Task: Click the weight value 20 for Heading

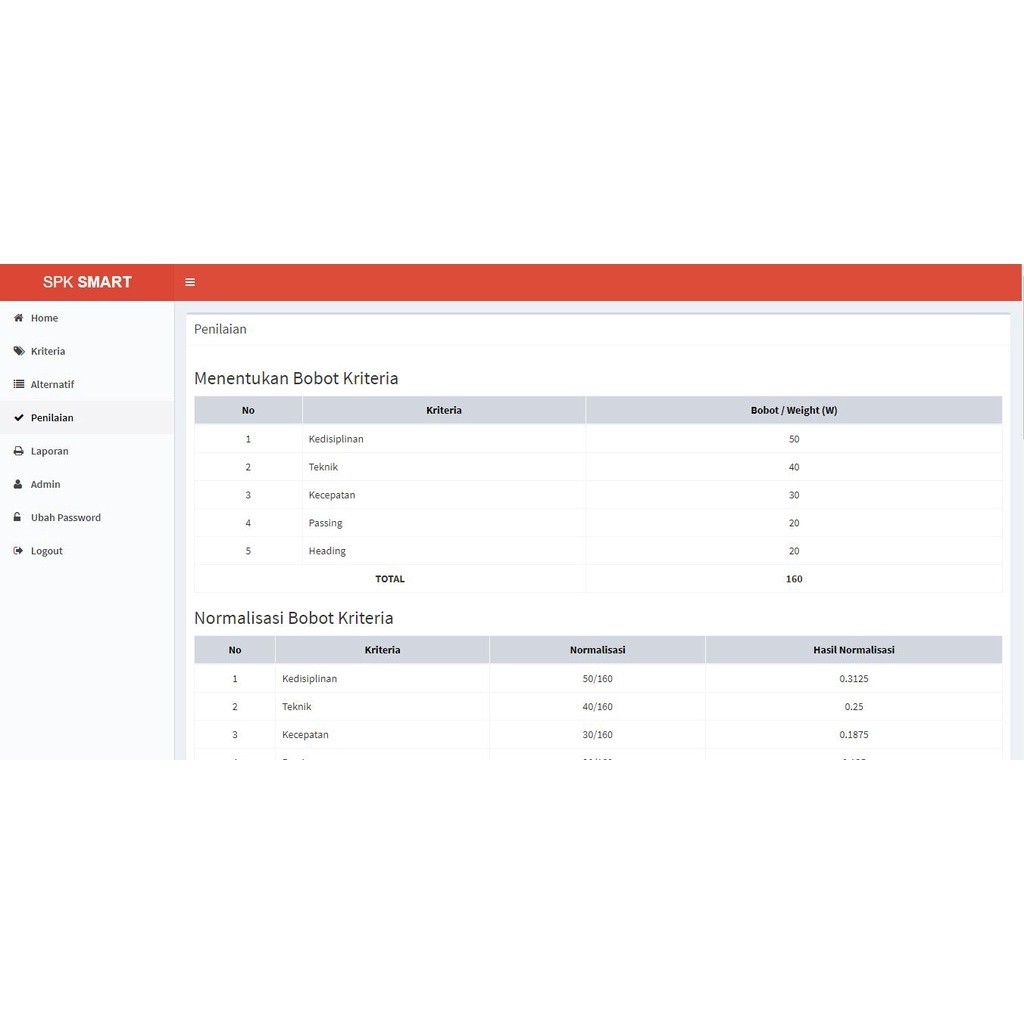Action: pyautogui.click(x=793, y=551)
